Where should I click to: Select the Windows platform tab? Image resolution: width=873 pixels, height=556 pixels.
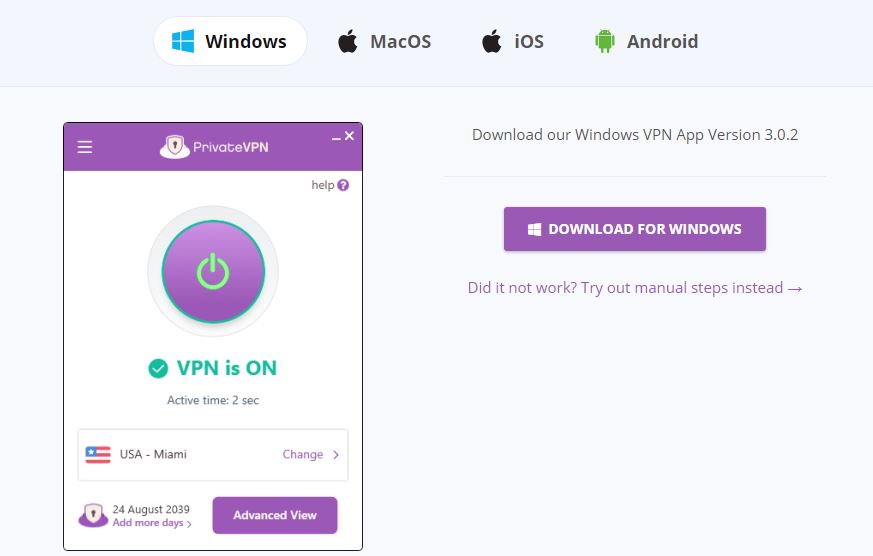pos(230,41)
